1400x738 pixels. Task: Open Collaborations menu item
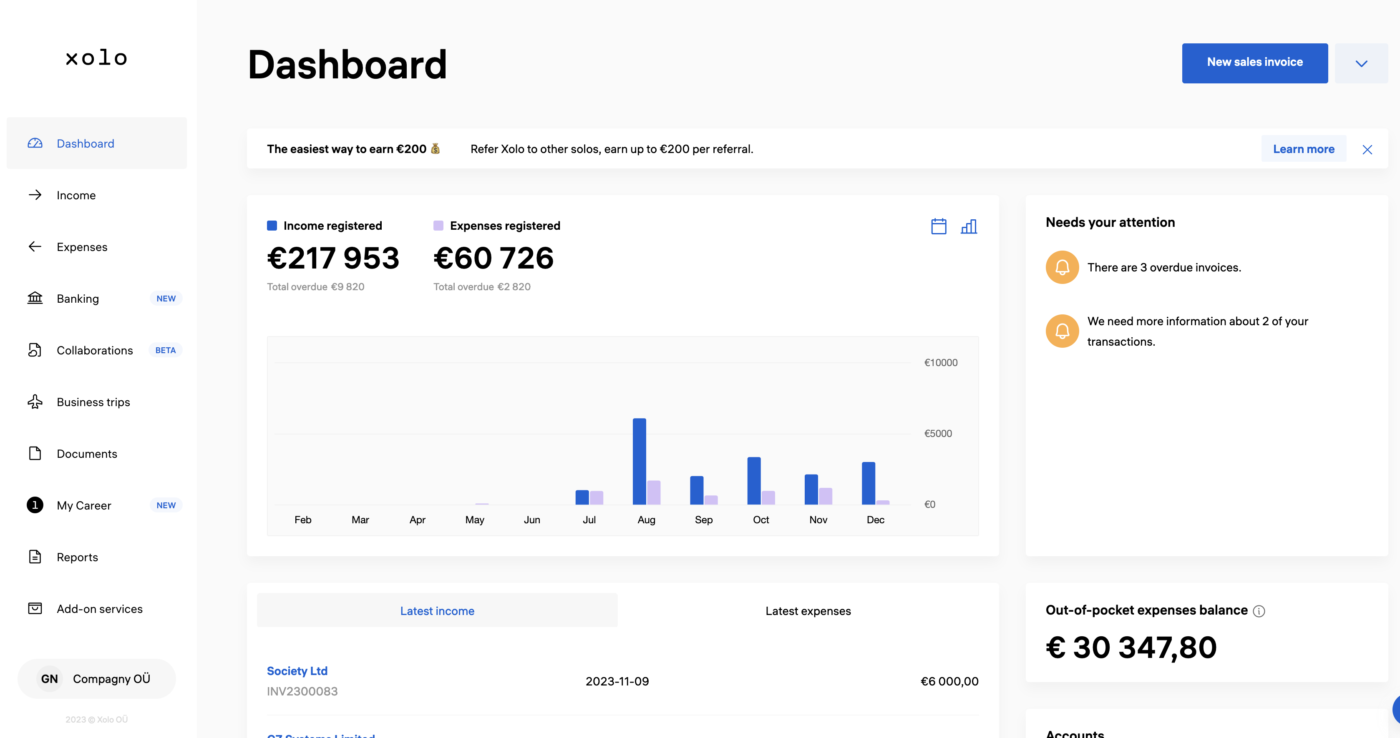(x=97, y=350)
